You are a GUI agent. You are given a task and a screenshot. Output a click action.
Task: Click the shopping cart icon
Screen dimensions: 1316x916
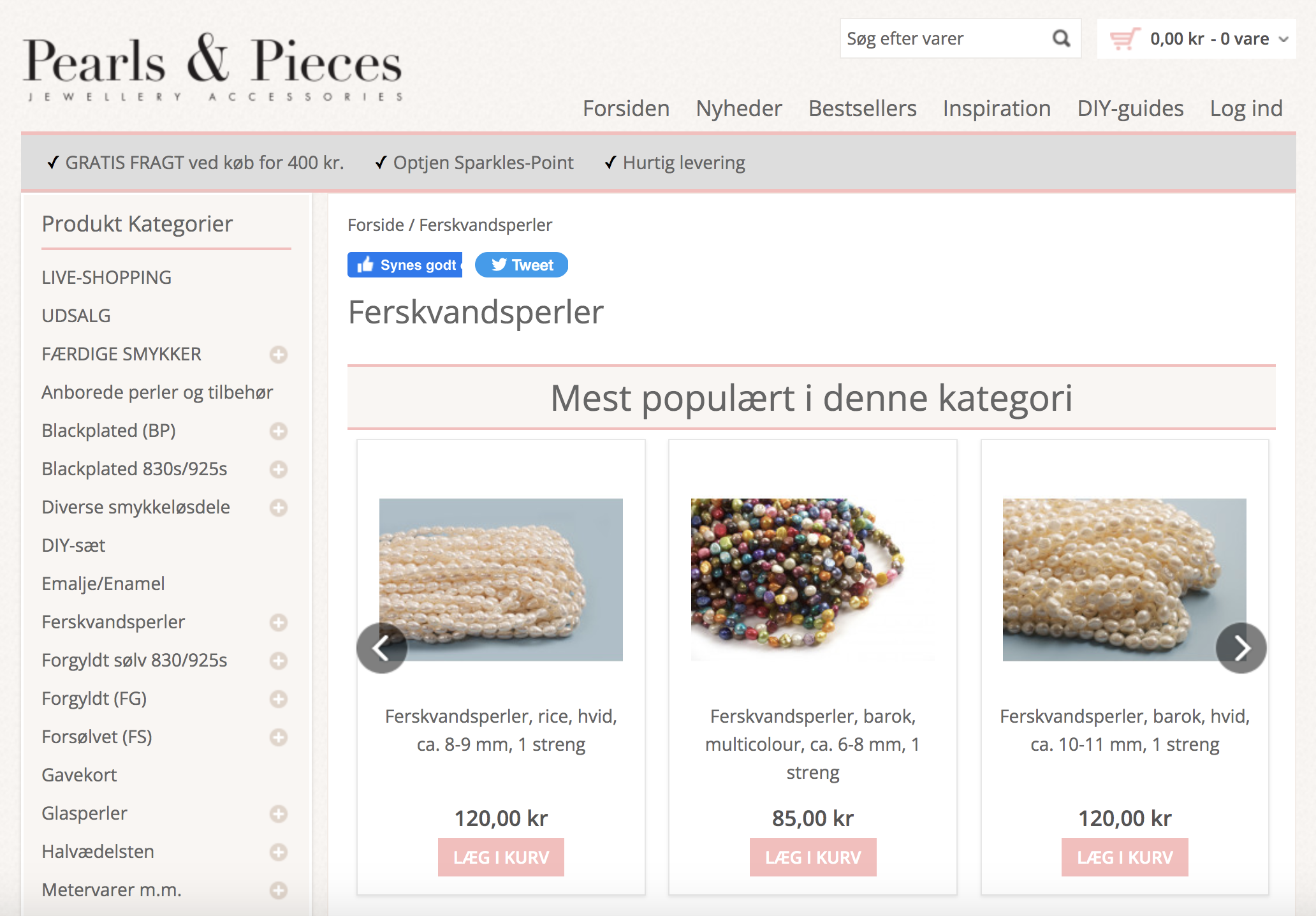pyautogui.click(x=1124, y=39)
